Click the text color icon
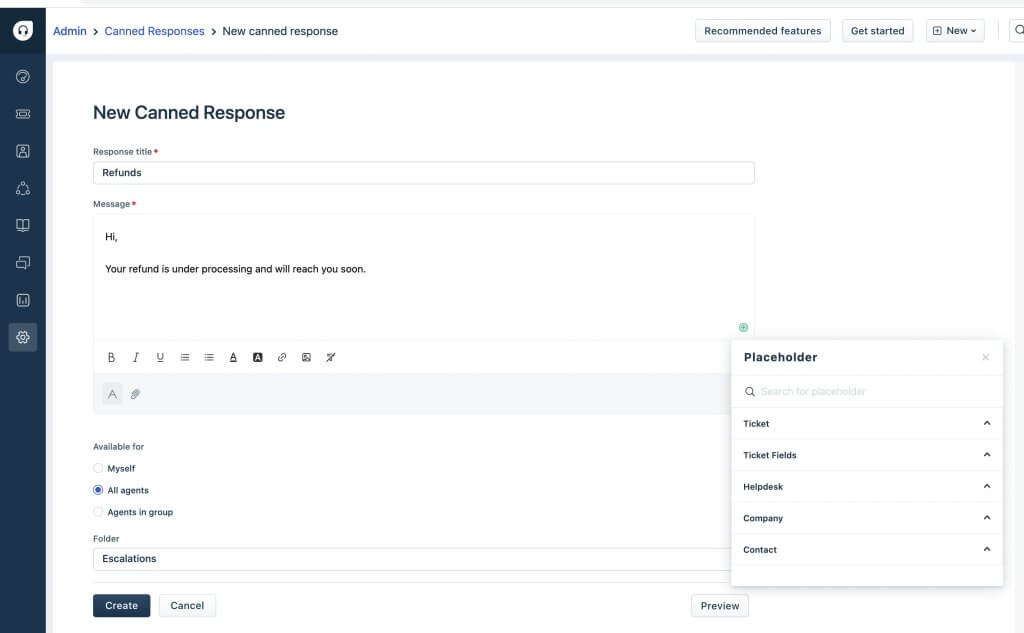The width and height of the screenshot is (1024, 633). tap(233, 357)
